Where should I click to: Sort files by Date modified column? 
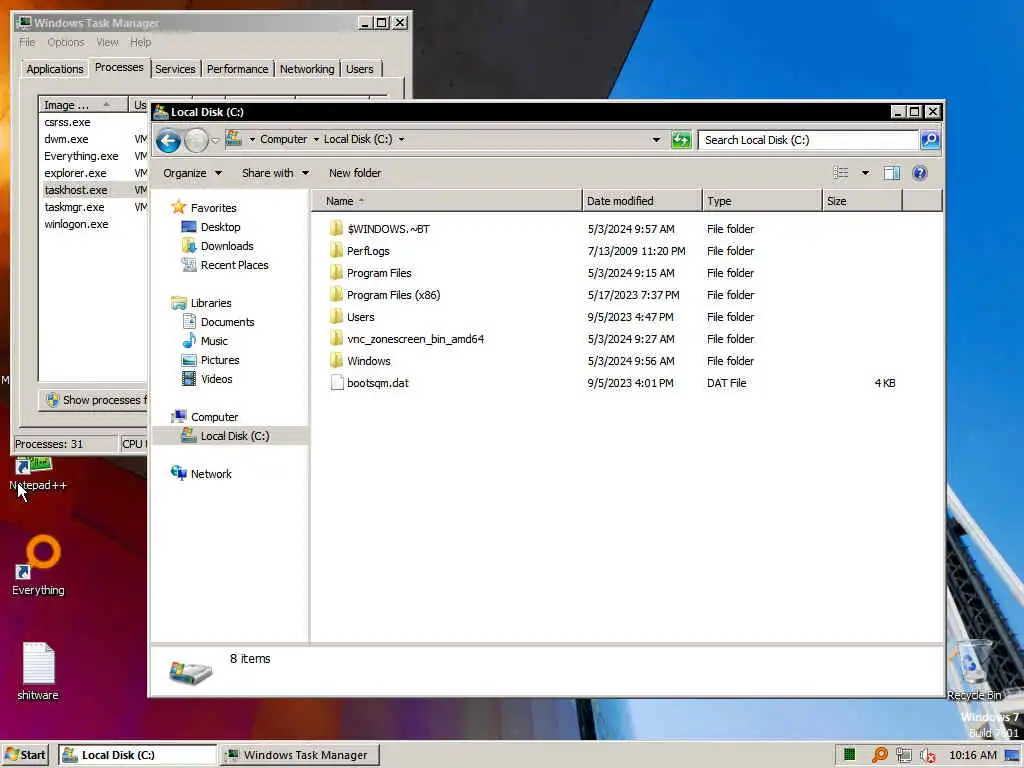point(642,201)
